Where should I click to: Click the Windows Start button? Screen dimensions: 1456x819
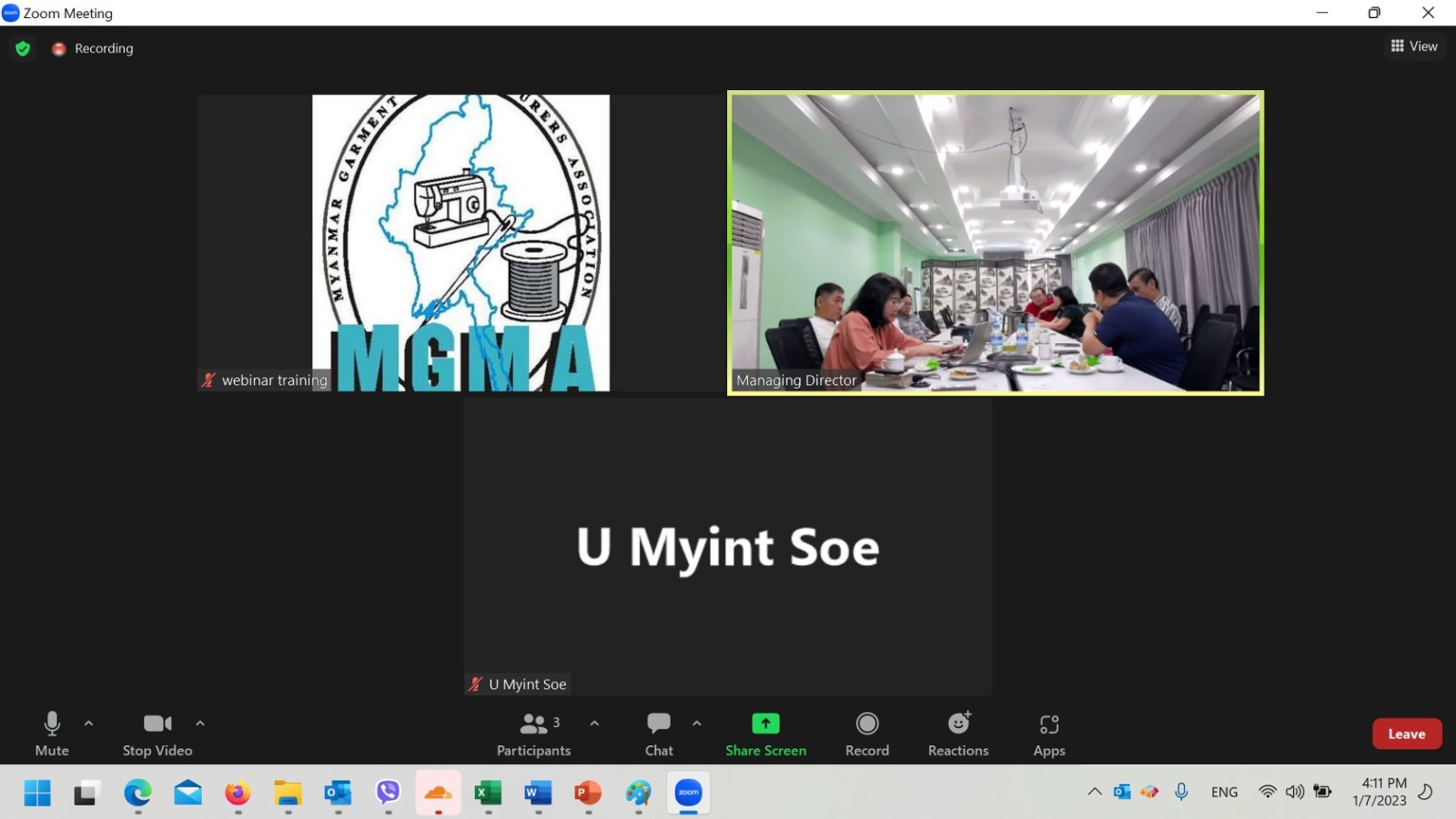37,794
